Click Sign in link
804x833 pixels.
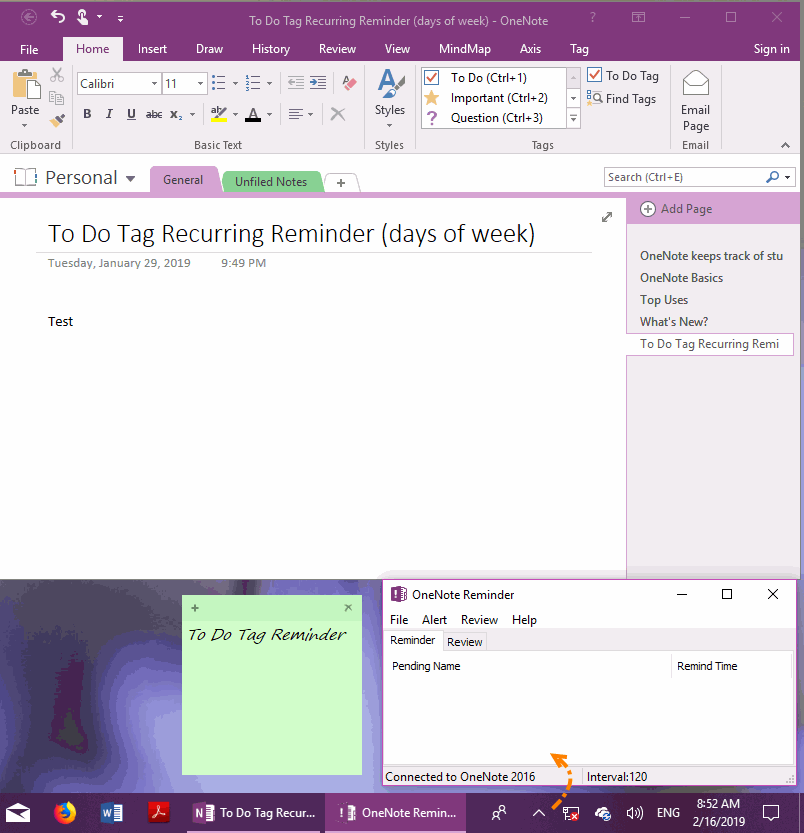(x=772, y=49)
